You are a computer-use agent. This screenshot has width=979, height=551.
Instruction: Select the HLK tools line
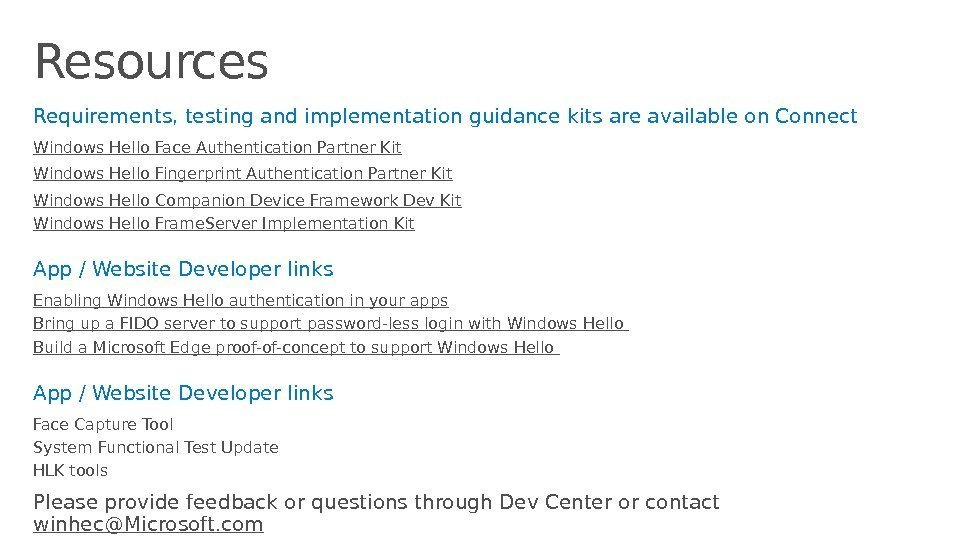(70, 470)
